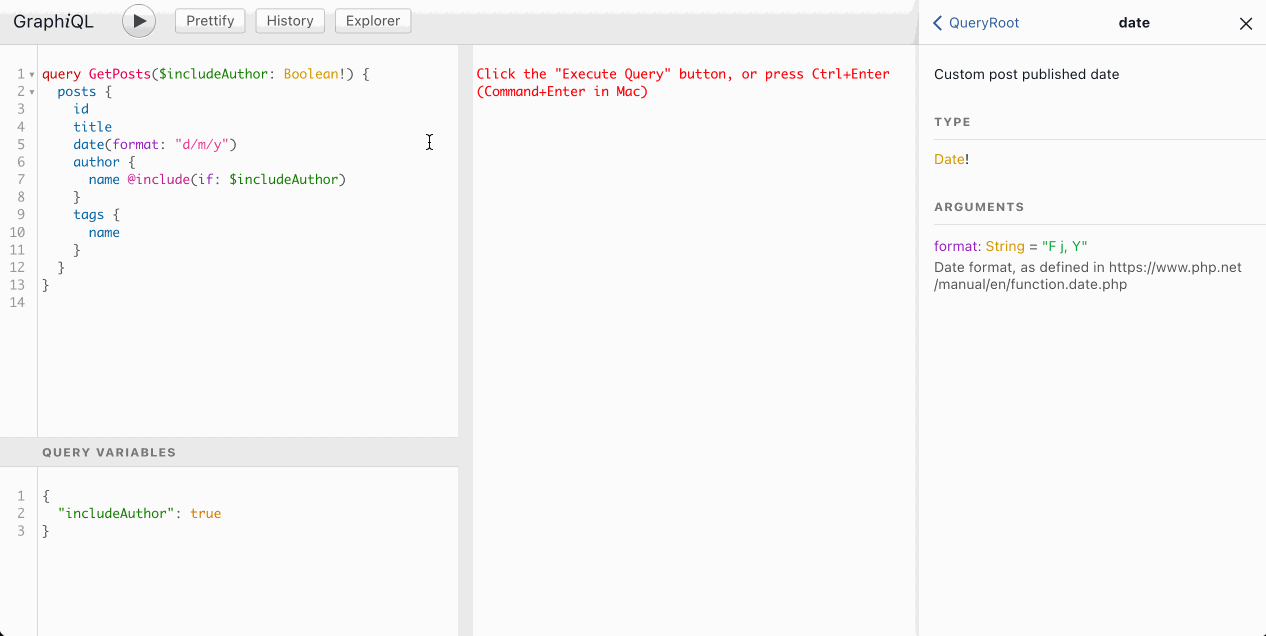Image resolution: width=1266 pixels, height=636 pixels.
Task: Click empty line 14 in the query editor
Action: tap(248, 302)
